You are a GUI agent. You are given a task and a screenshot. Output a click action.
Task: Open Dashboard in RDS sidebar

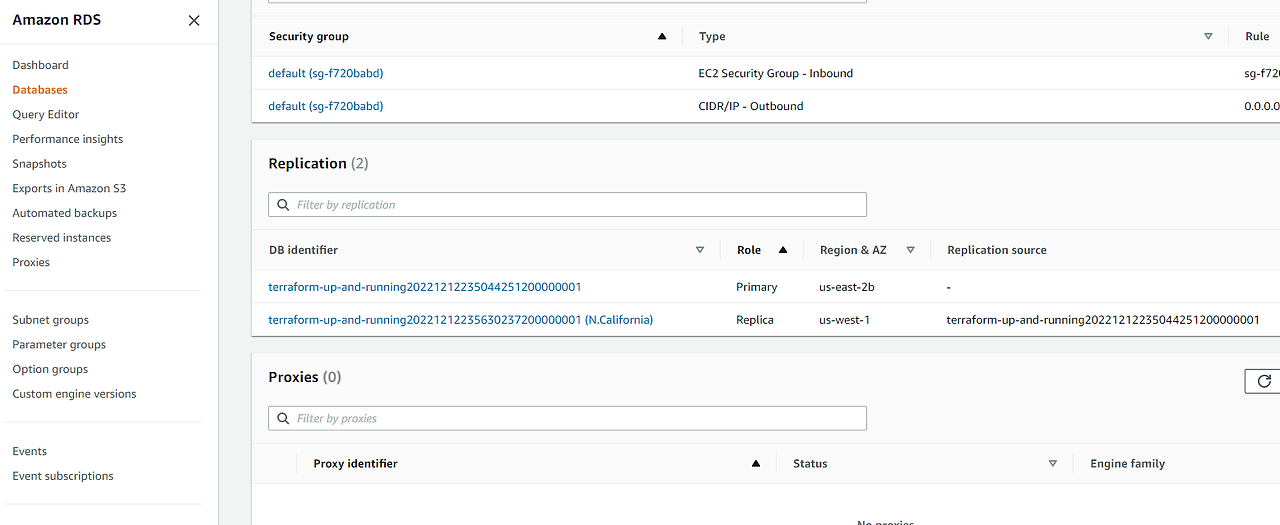40,65
